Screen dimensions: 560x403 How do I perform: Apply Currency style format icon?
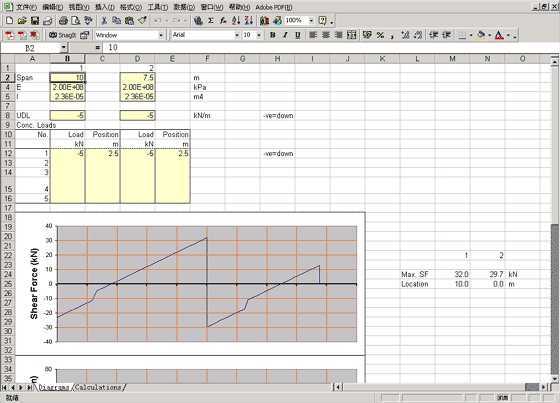click(x=367, y=35)
